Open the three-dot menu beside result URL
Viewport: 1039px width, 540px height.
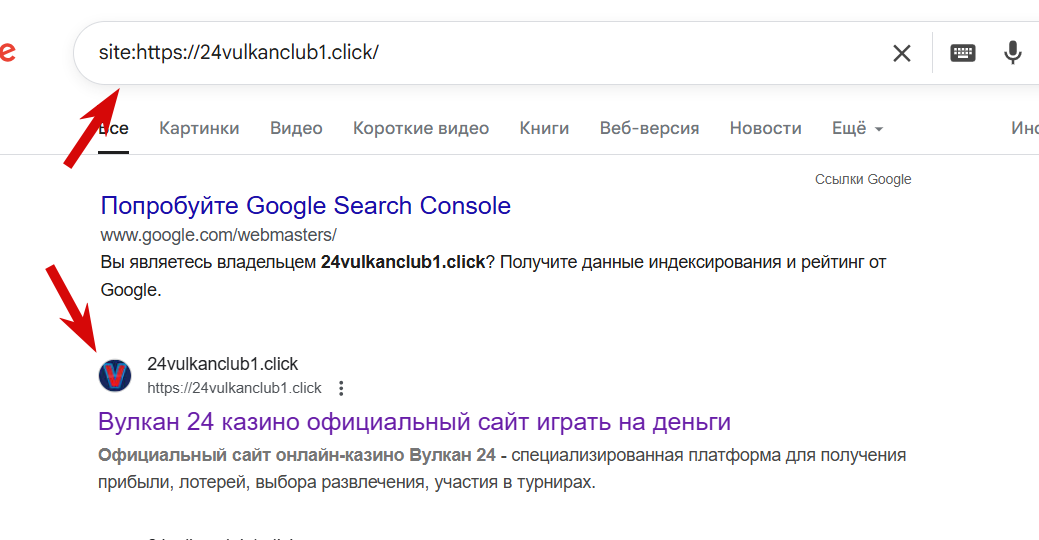(x=341, y=388)
